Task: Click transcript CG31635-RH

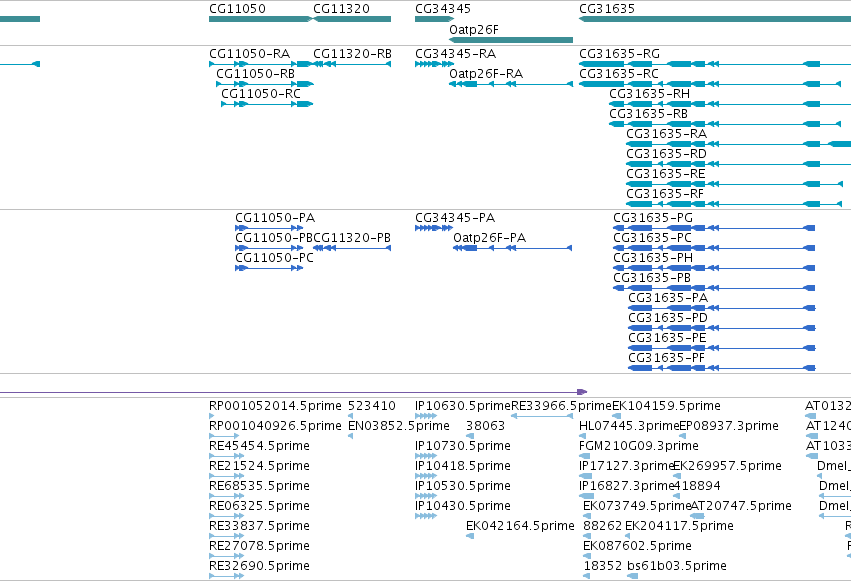Action: pos(730,104)
